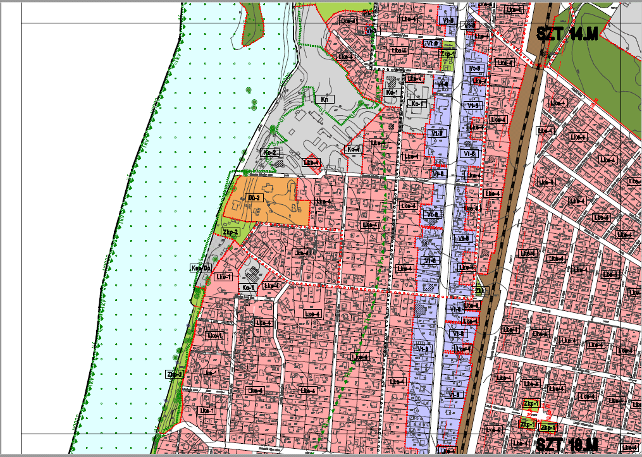The width and height of the screenshot is (642, 457).
Task: Select the Zkp-5 green zone label
Action: coord(229,233)
